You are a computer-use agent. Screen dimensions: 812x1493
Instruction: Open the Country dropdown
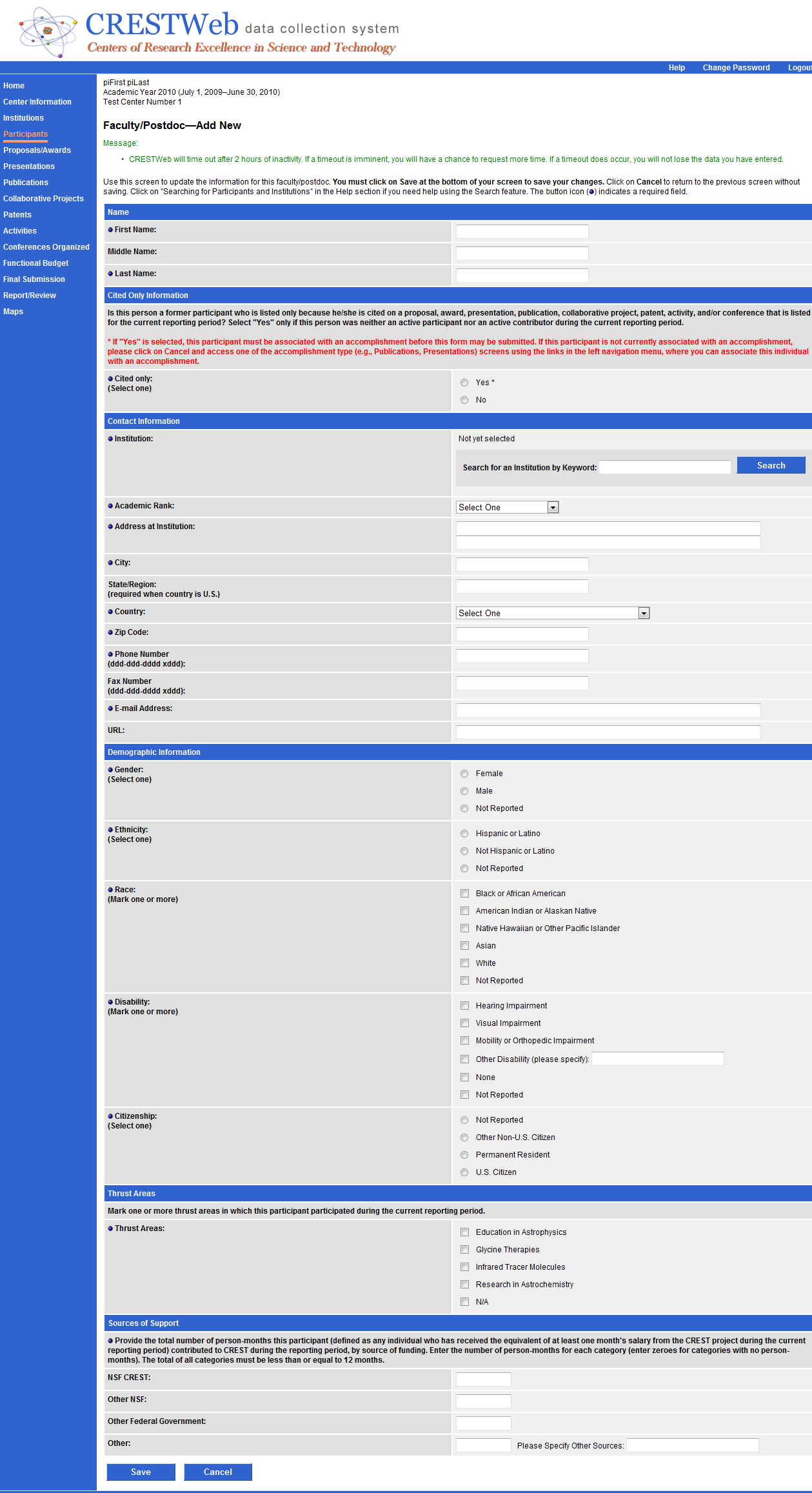click(553, 613)
